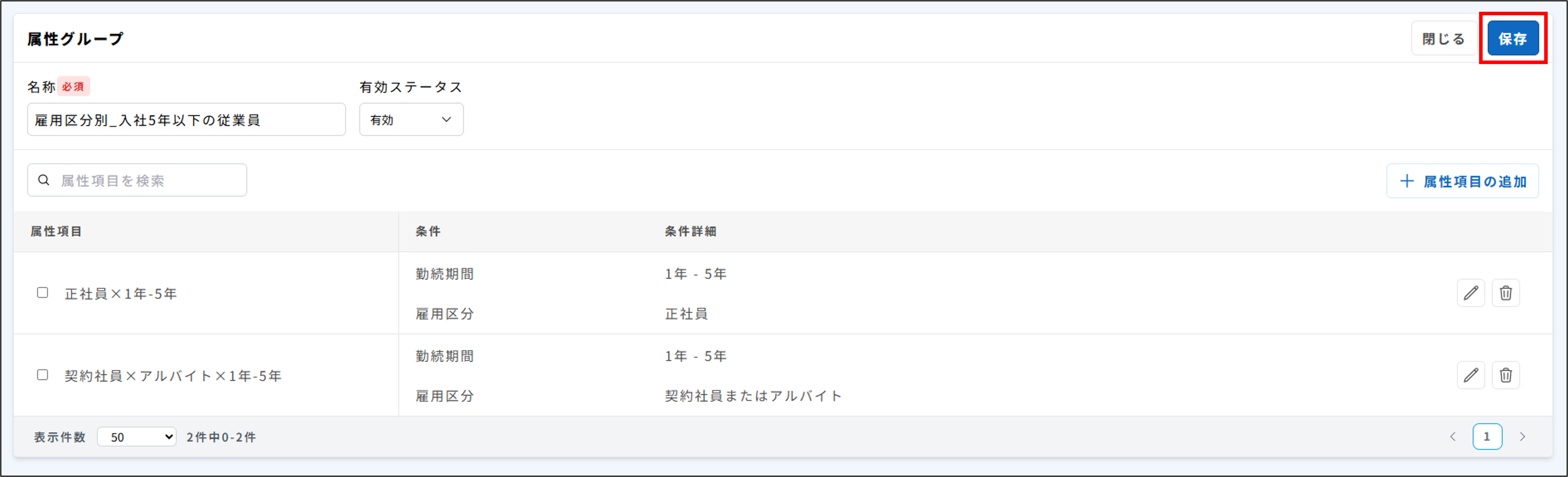Add an attribute via 属性項目の追加 button
1568x477 pixels.
point(1463,181)
